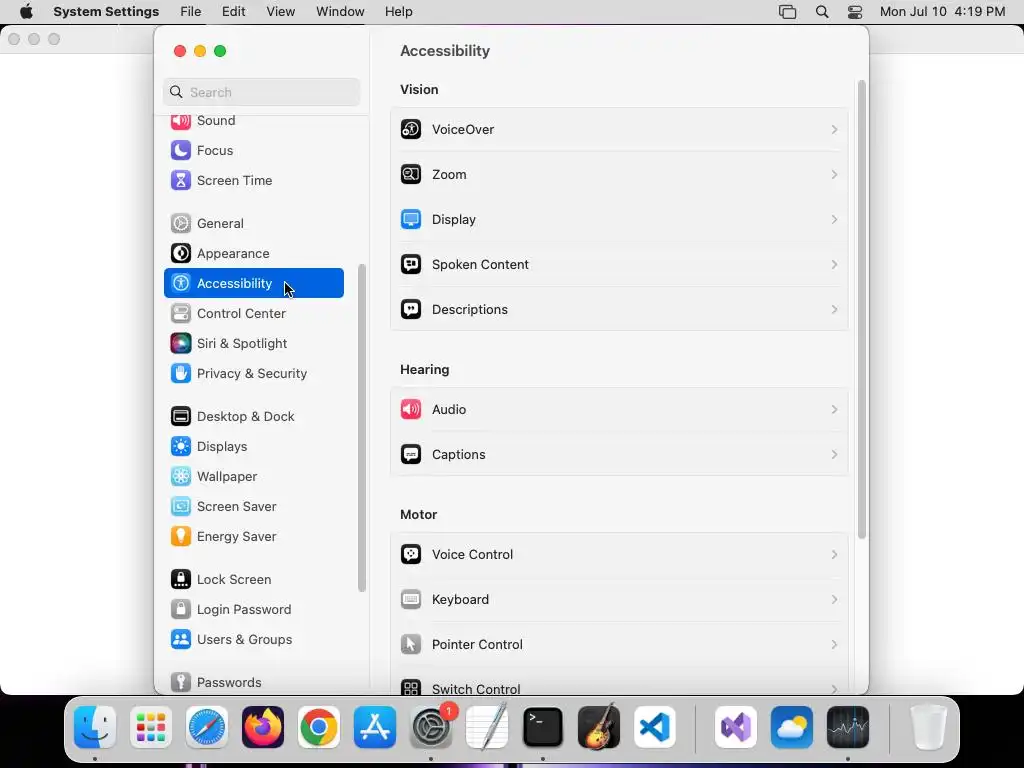The width and height of the screenshot is (1024, 768).
Task: Click the right pane vertical scrollbar
Action: point(861,310)
